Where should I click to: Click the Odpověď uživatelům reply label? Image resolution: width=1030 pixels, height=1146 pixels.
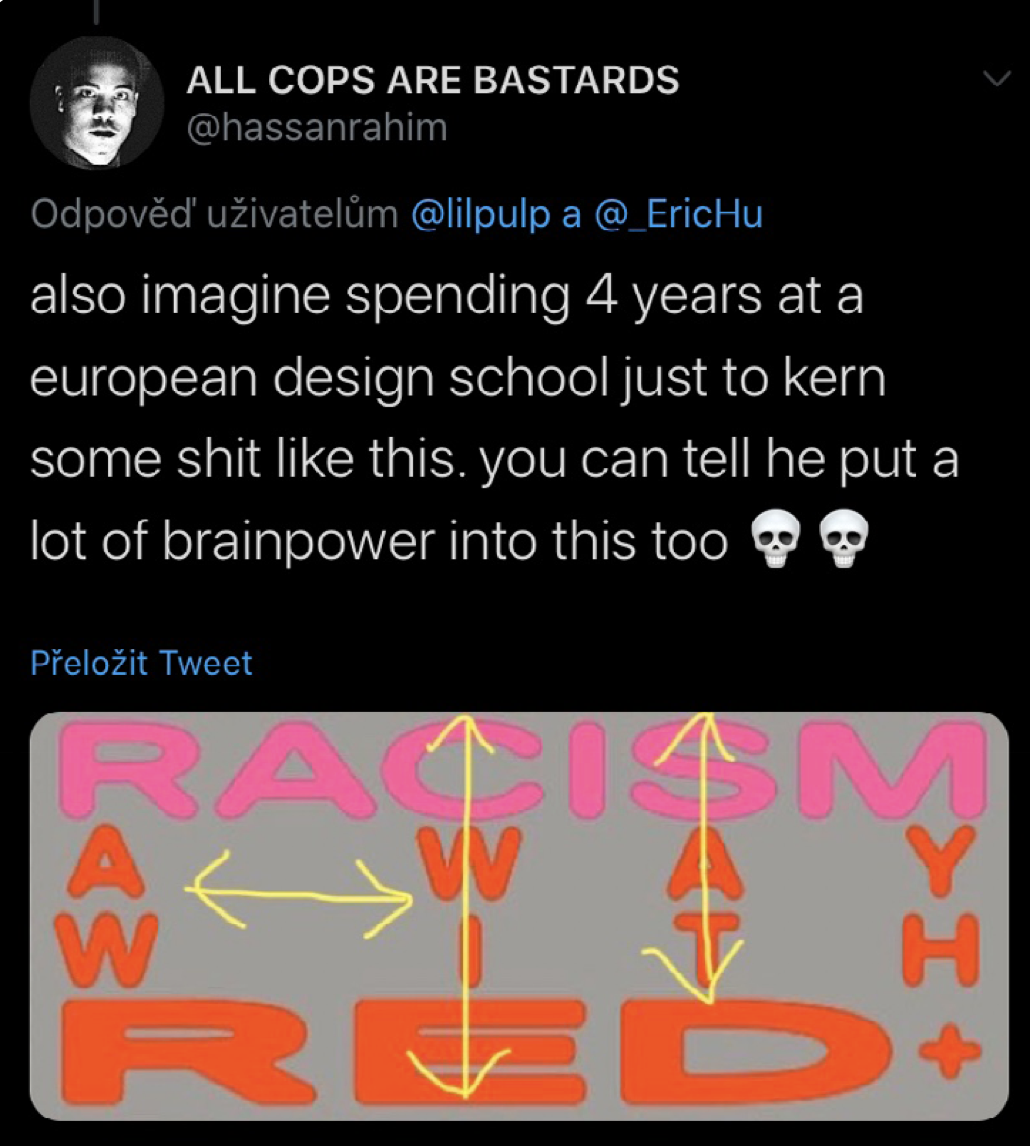coord(214,213)
